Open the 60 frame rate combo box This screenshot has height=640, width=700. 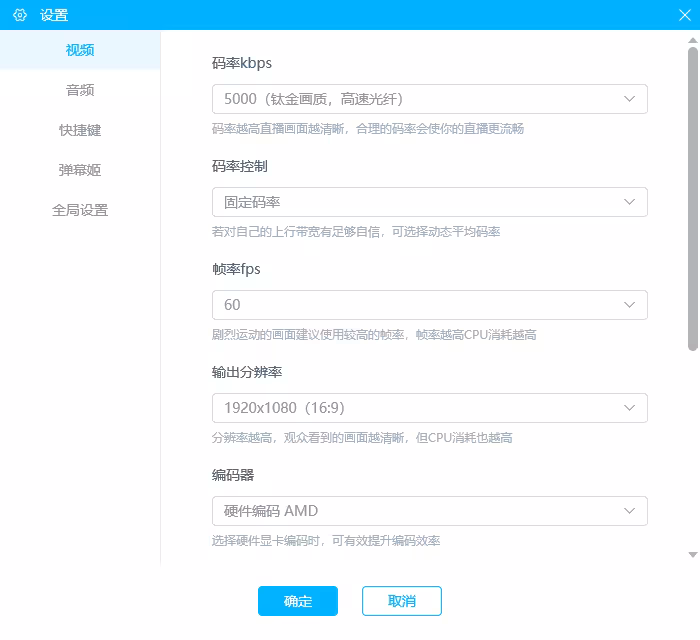coord(429,305)
